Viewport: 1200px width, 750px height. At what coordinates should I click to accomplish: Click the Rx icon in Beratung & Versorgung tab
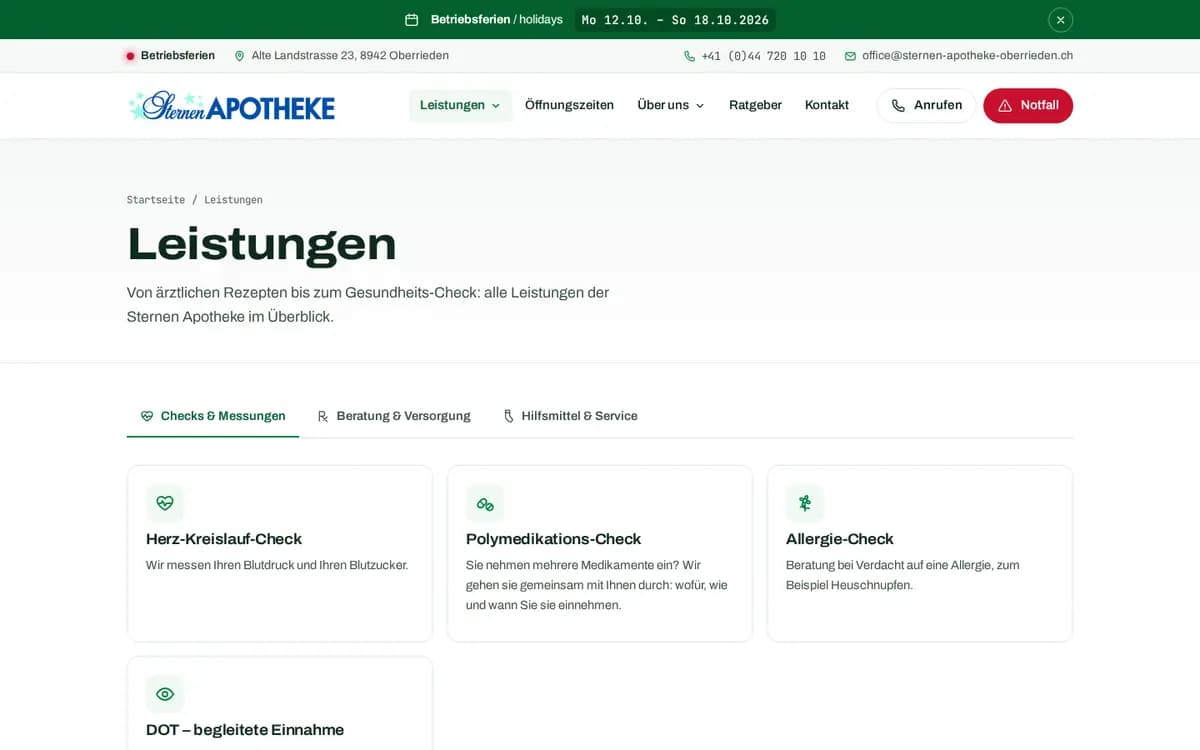point(323,416)
